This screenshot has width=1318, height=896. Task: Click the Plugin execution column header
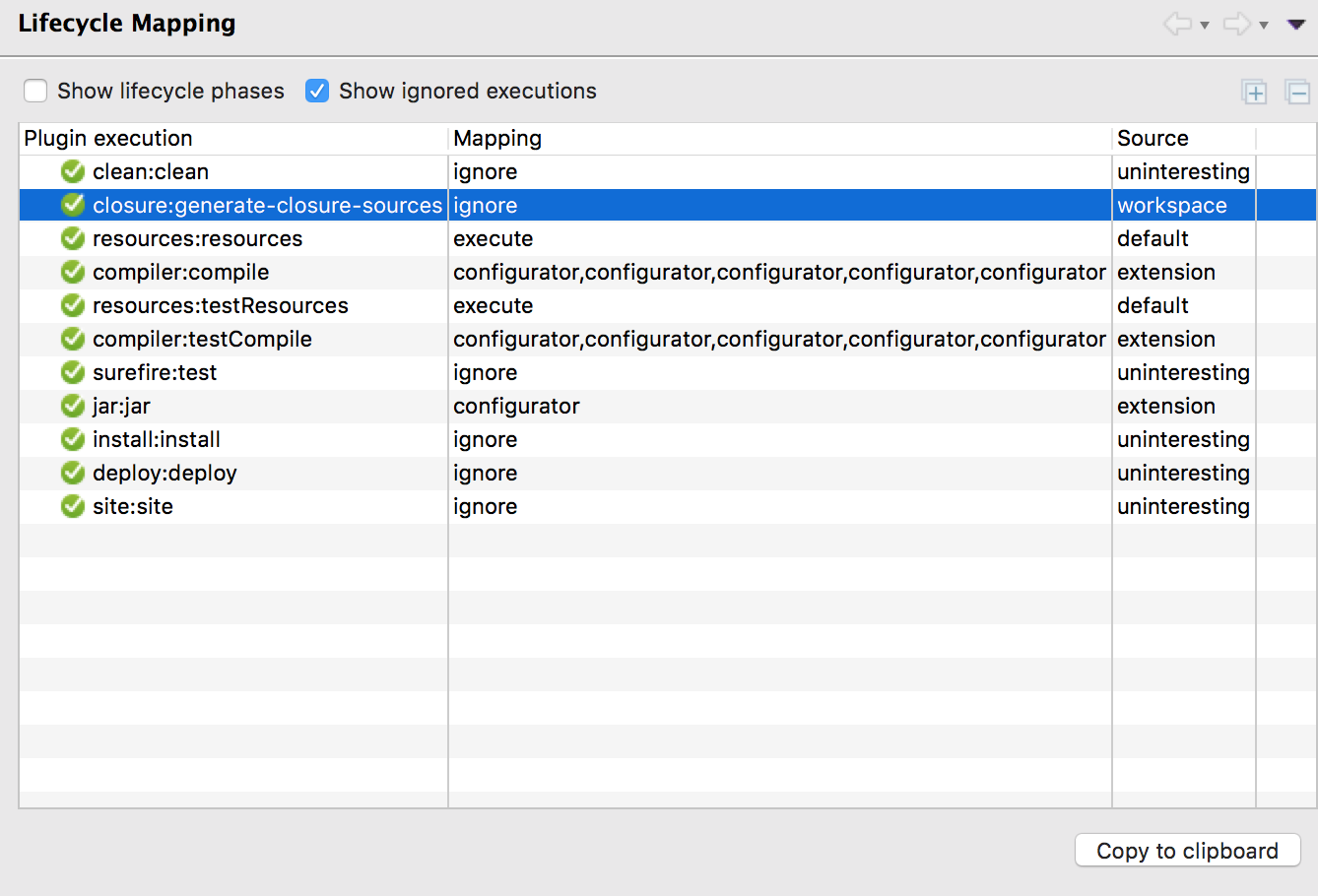point(108,139)
